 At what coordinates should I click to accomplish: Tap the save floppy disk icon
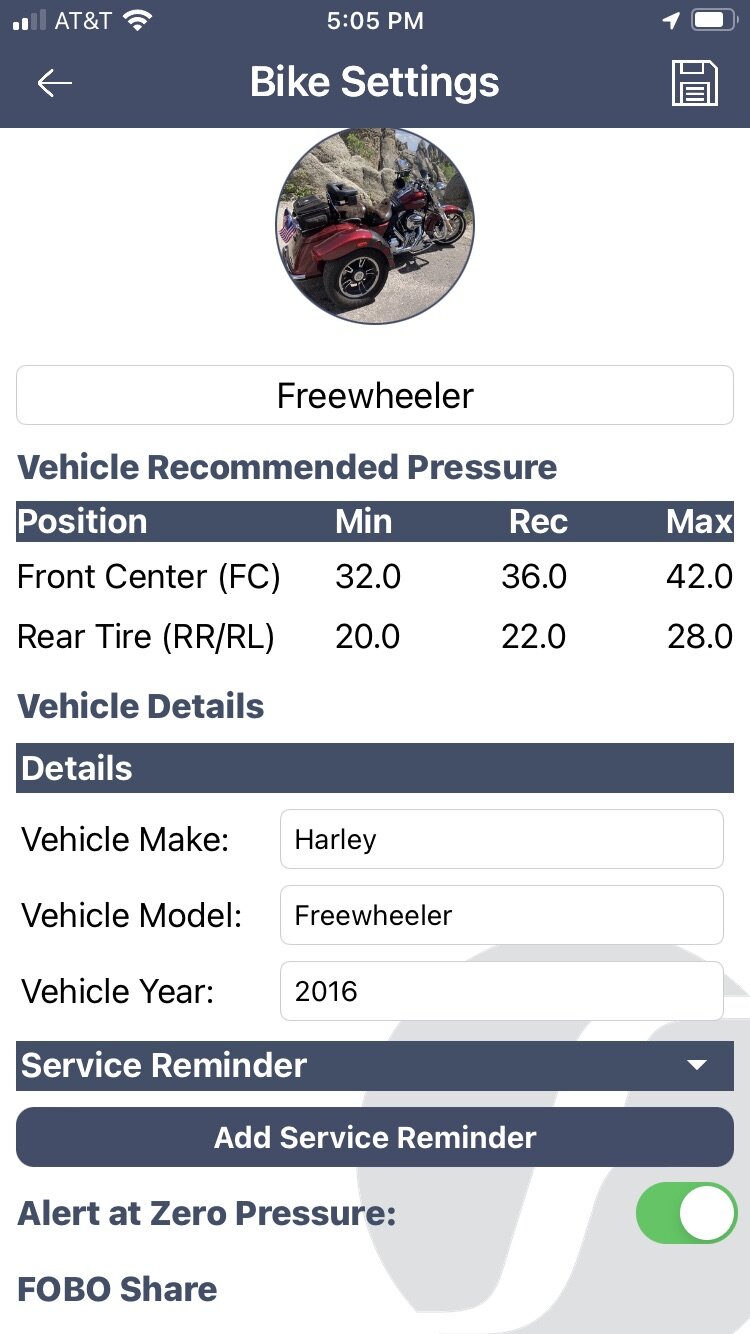pos(695,83)
